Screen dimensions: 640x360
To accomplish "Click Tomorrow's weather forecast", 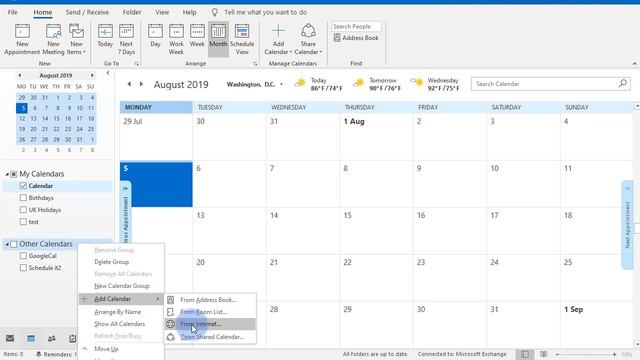I will pos(377,84).
